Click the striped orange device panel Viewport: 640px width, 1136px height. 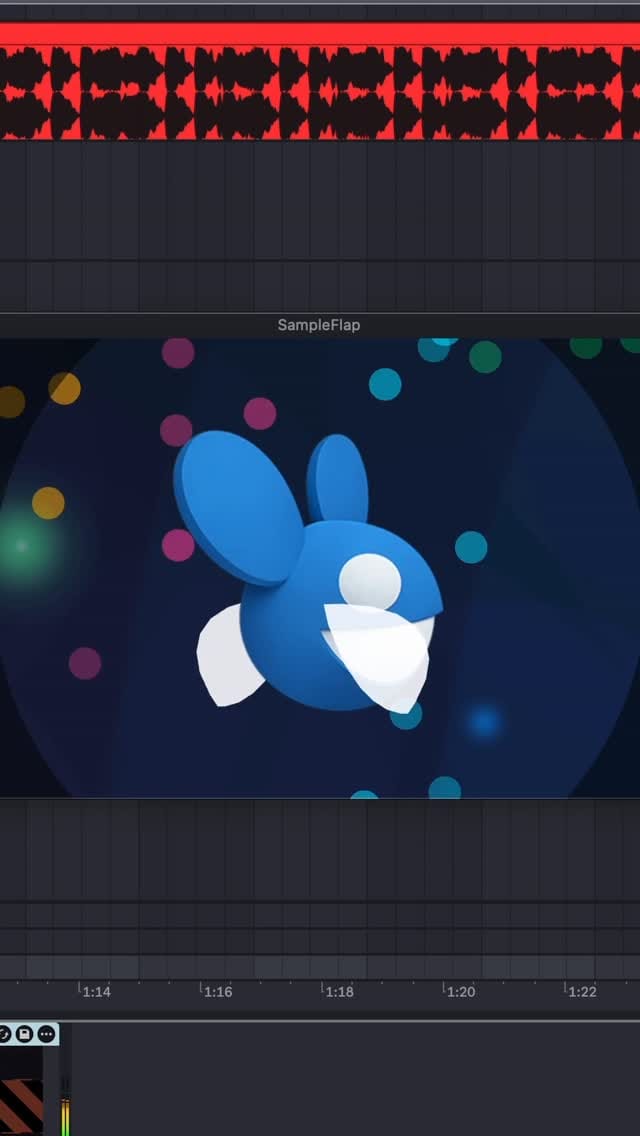(21, 1106)
